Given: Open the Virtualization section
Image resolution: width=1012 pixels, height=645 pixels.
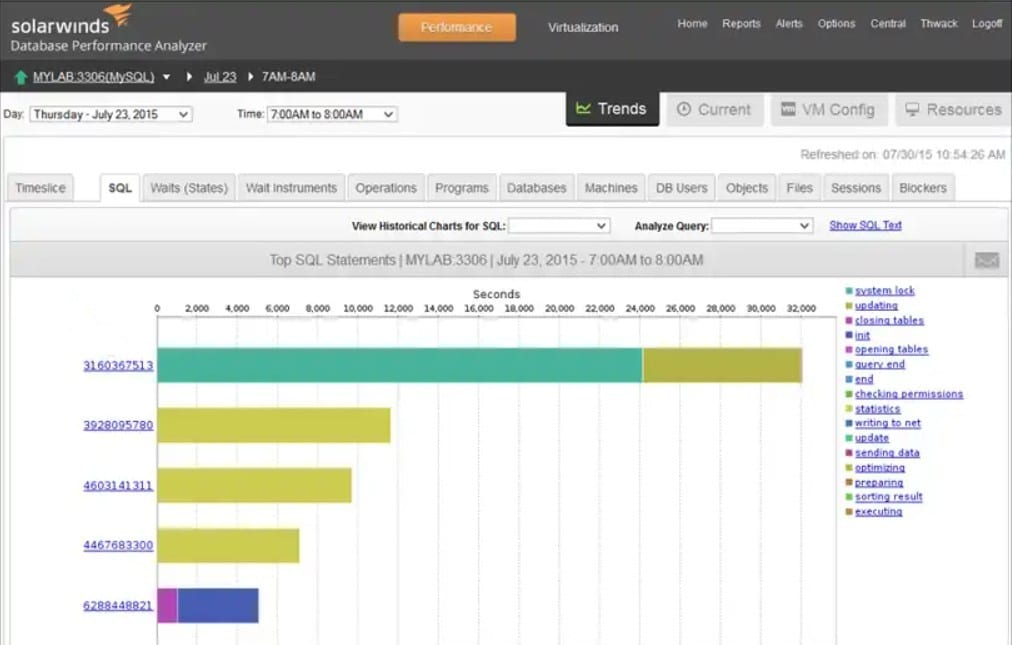Looking at the screenshot, I should pos(583,27).
